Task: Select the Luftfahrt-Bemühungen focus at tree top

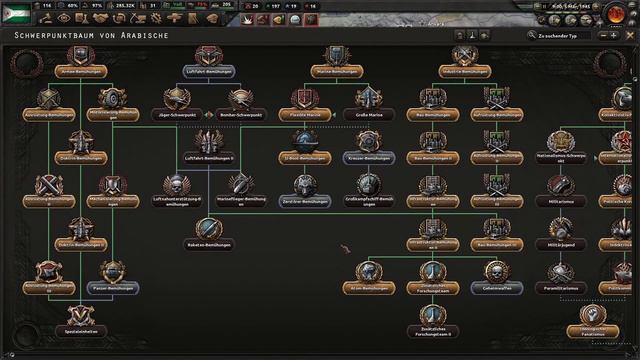Action: (x=209, y=71)
